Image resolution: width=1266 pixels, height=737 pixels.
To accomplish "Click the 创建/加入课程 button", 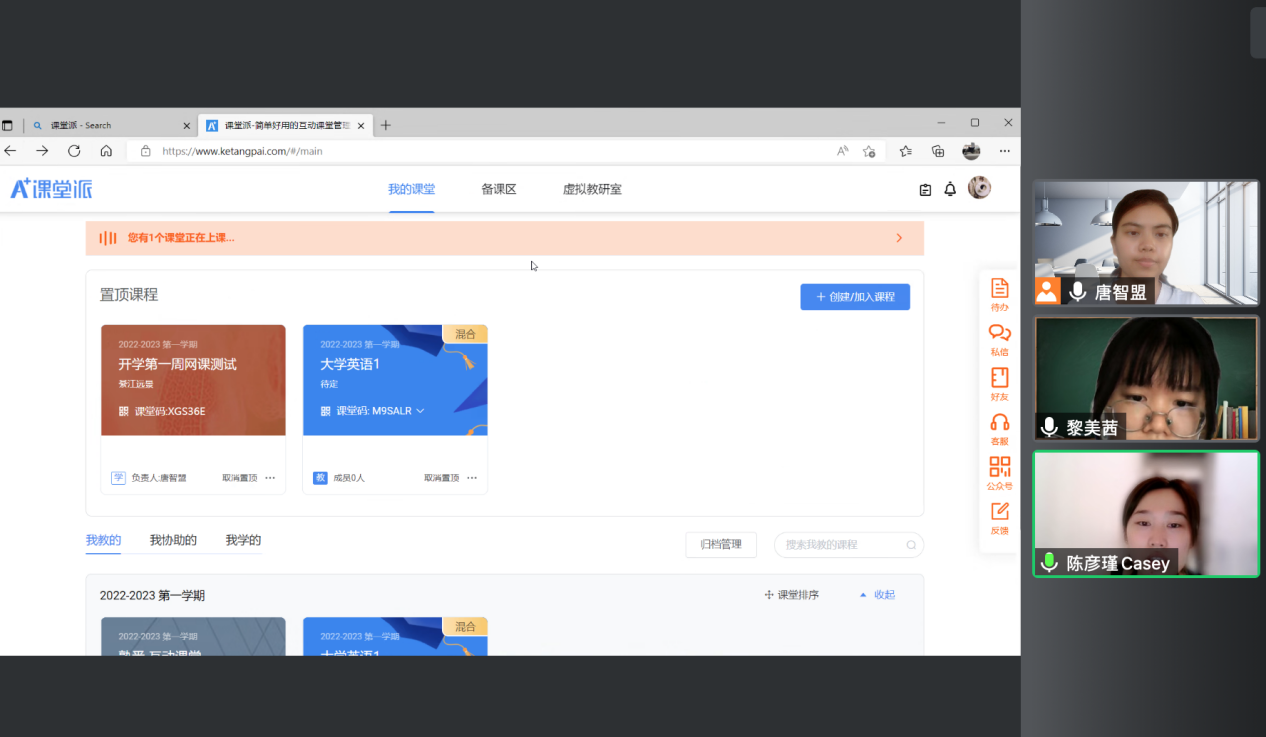I will click(854, 297).
